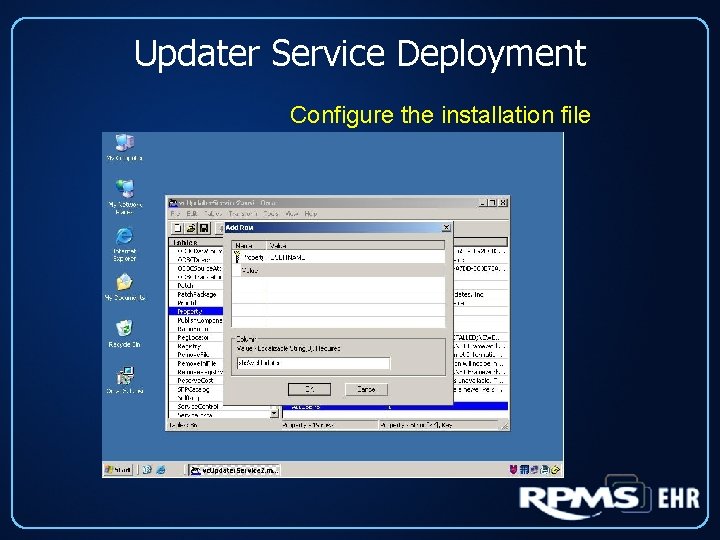
Task: Click the key icon beside Property row
Action: pyautogui.click(x=237, y=257)
